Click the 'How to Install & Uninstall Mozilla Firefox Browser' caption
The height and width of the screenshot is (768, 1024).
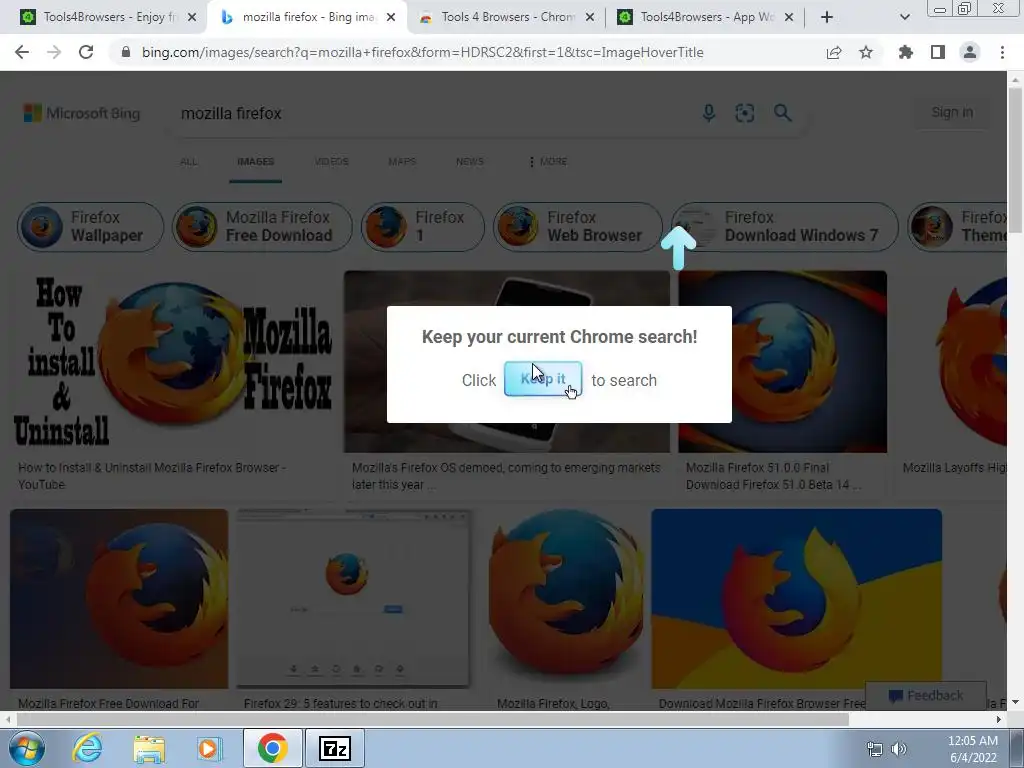tap(152, 476)
